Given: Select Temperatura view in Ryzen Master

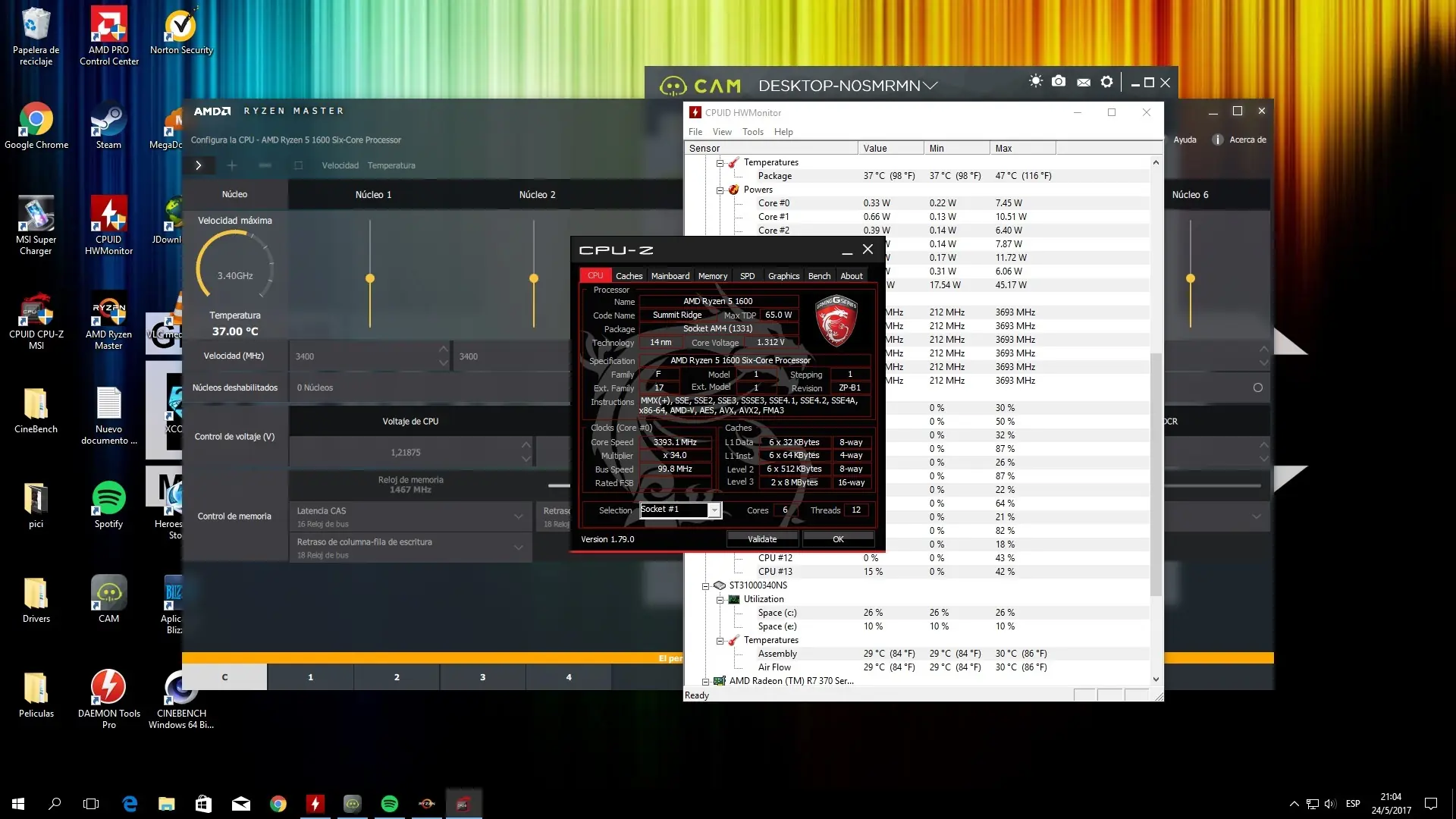Looking at the screenshot, I should [391, 165].
